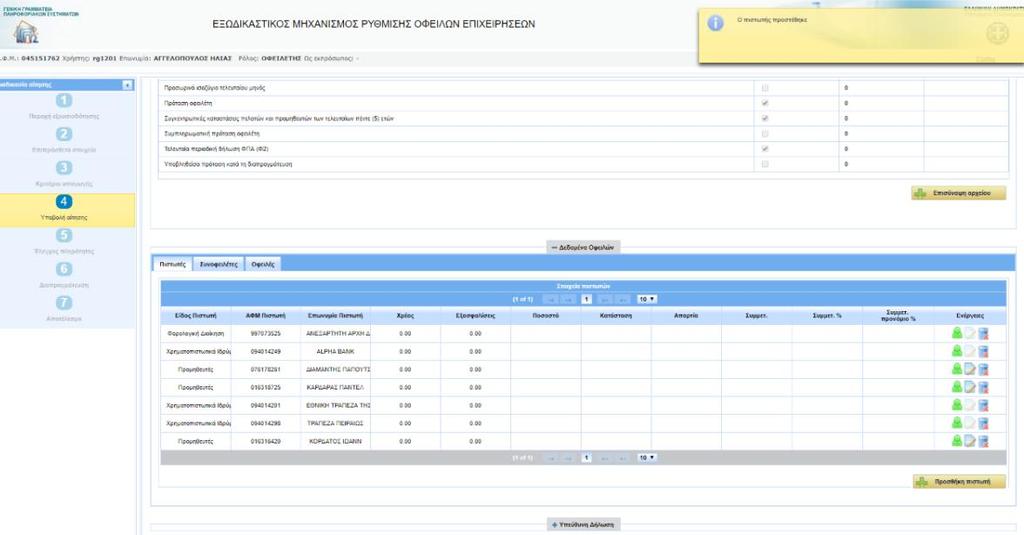
Task: Go to step 7 circle in sidebar
Action: point(64,303)
